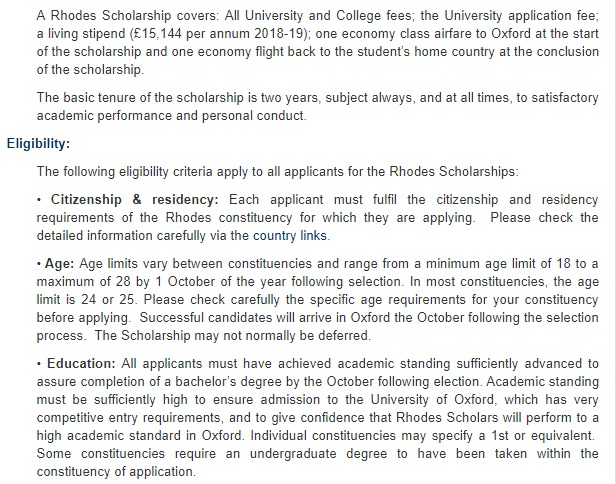
Task: Click the text "minimum age limit of 18"
Action: (x=519, y=264)
